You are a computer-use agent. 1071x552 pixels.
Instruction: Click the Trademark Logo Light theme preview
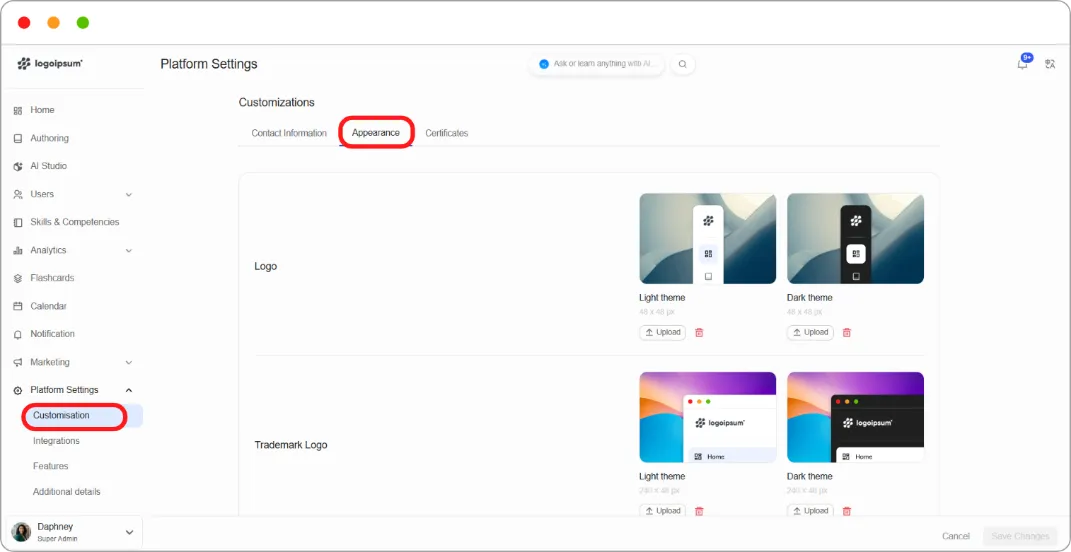(708, 417)
